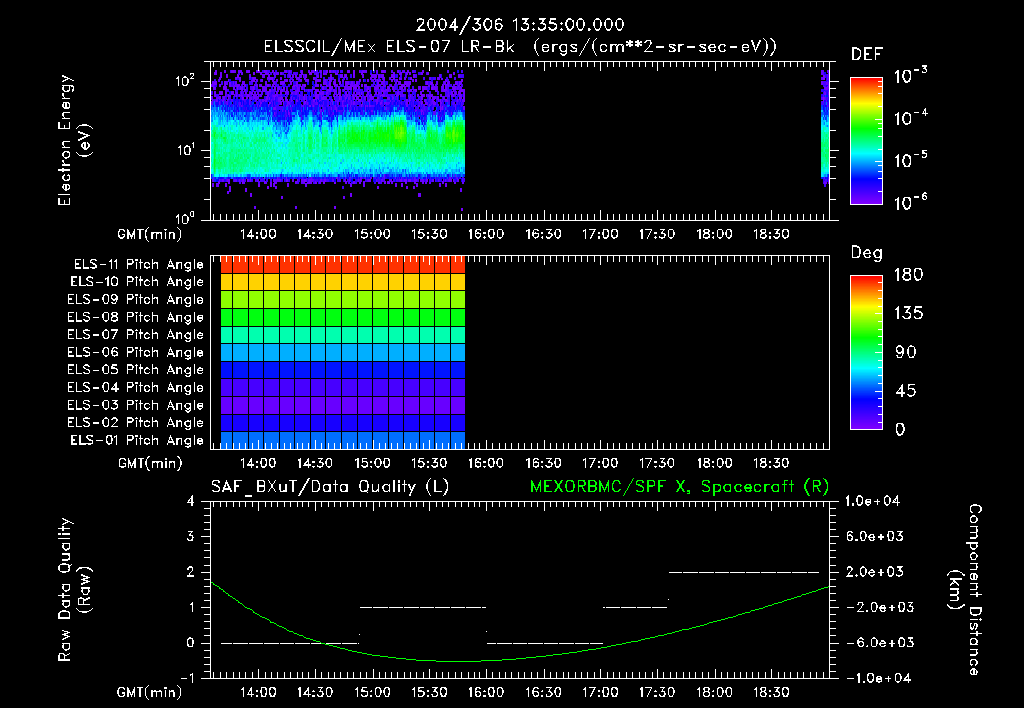Viewport: 1024px width, 708px height.
Task: Select the ELS-02 Pitch Angle label
Action: 135,423
